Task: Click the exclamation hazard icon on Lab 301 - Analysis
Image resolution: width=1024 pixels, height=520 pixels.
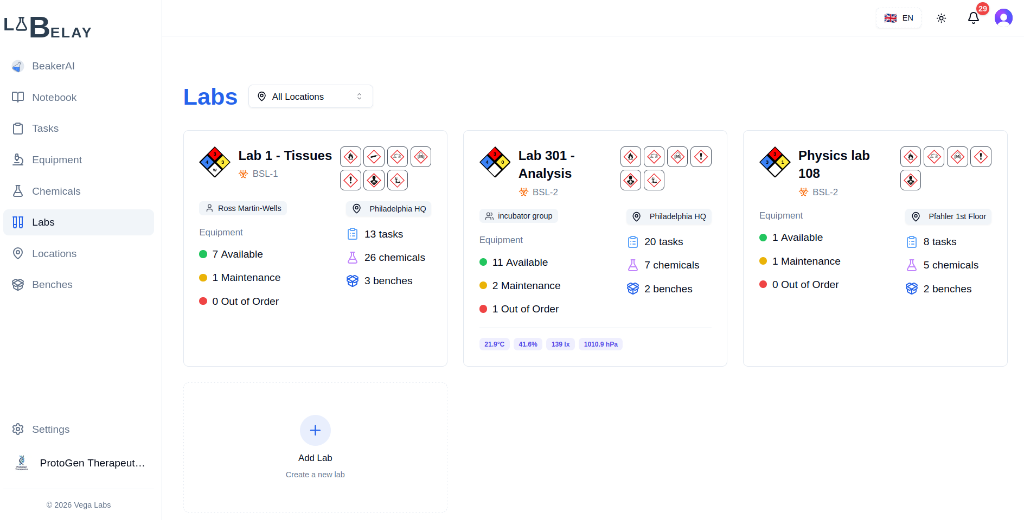Action: (701, 157)
